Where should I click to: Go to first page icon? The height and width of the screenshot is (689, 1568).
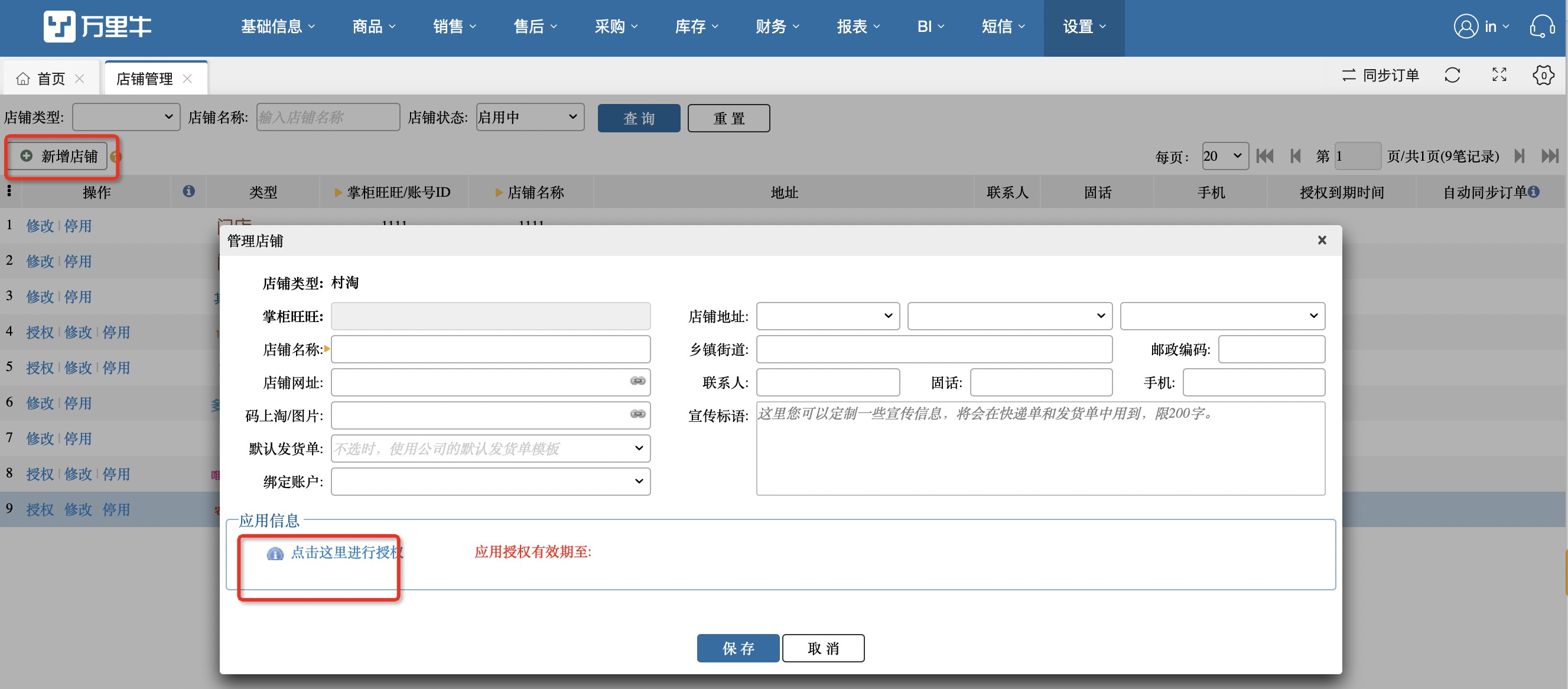(x=1264, y=157)
